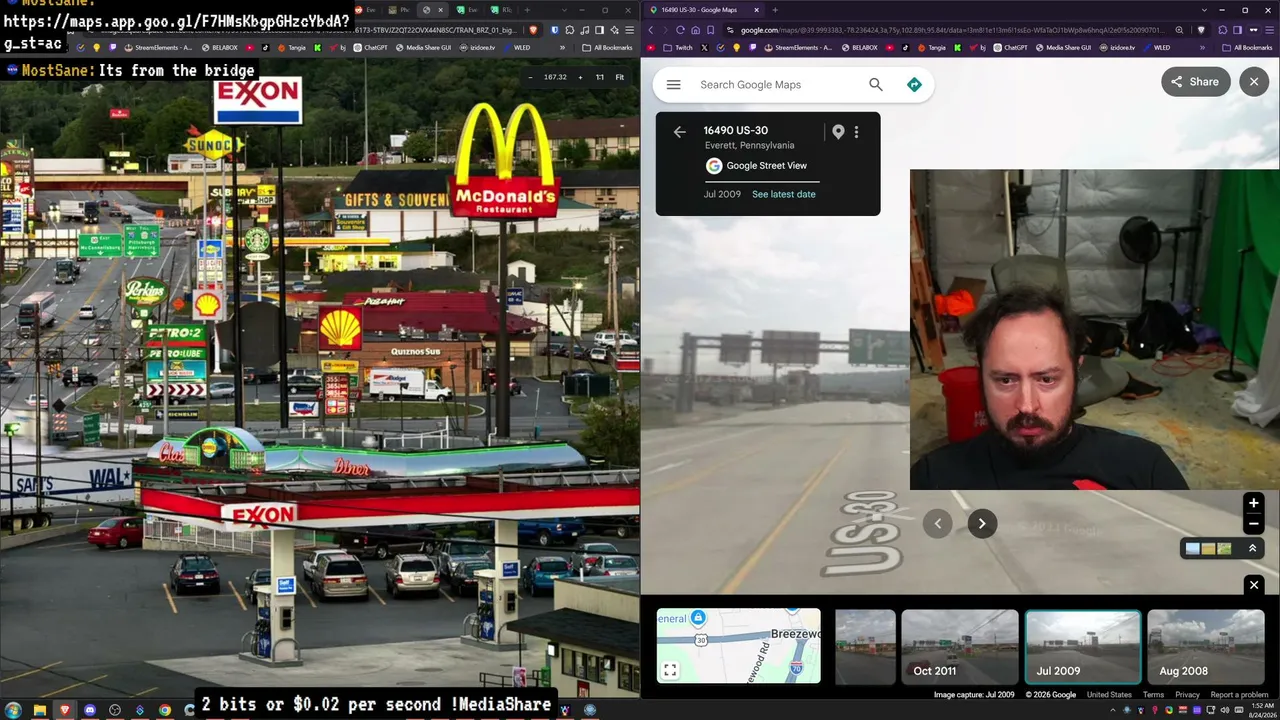This screenshot has width=1280, height=720.
Task: Select the Oct 2011 Street View thumbnail
Action: [x=959, y=647]
